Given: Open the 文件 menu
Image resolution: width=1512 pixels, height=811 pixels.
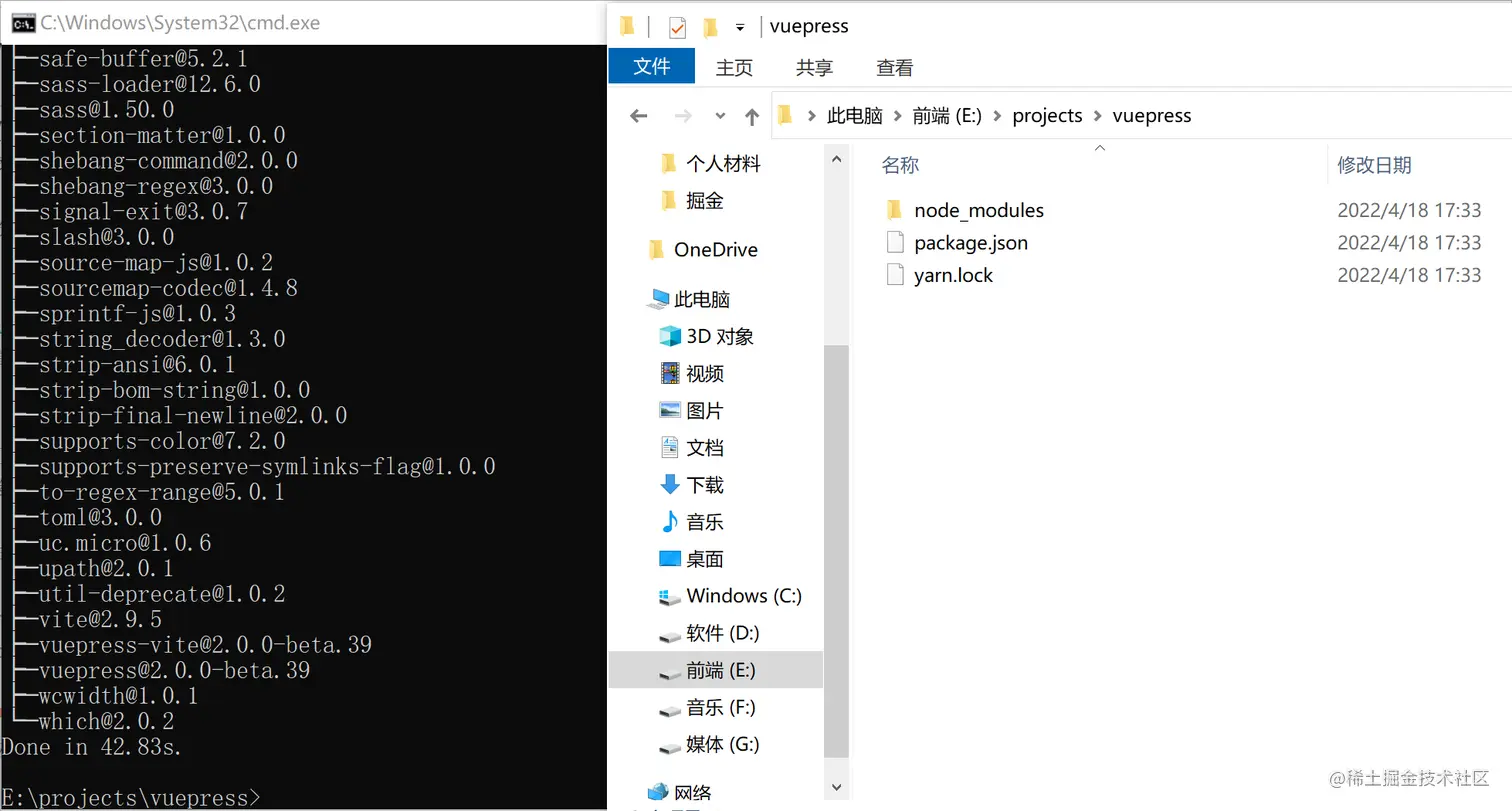Looking at the screenshot, I should click(x=651, y=66).
